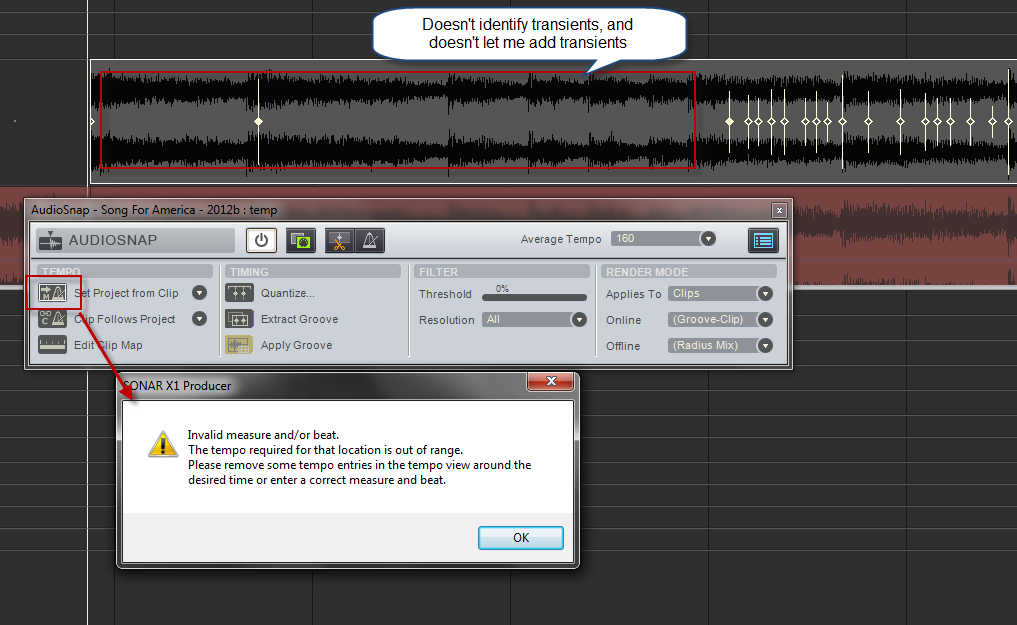Click the Clip Follows Project icon
This screenshot has width=1017, height=625.
click(52, 319)
